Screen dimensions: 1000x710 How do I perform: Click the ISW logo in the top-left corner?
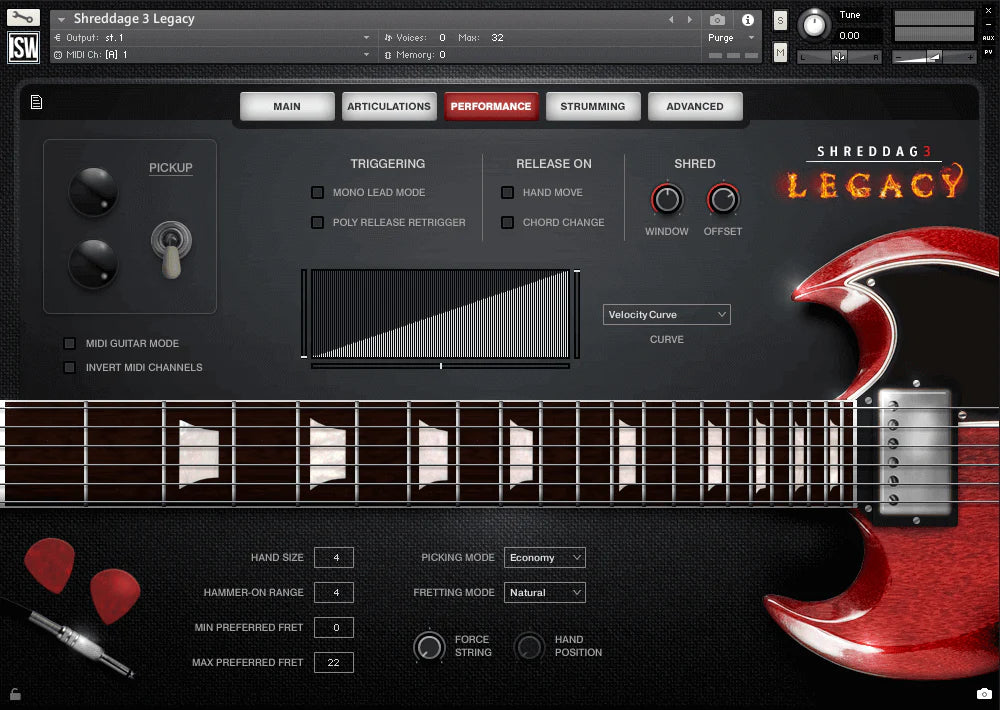(x=22, y=45)
